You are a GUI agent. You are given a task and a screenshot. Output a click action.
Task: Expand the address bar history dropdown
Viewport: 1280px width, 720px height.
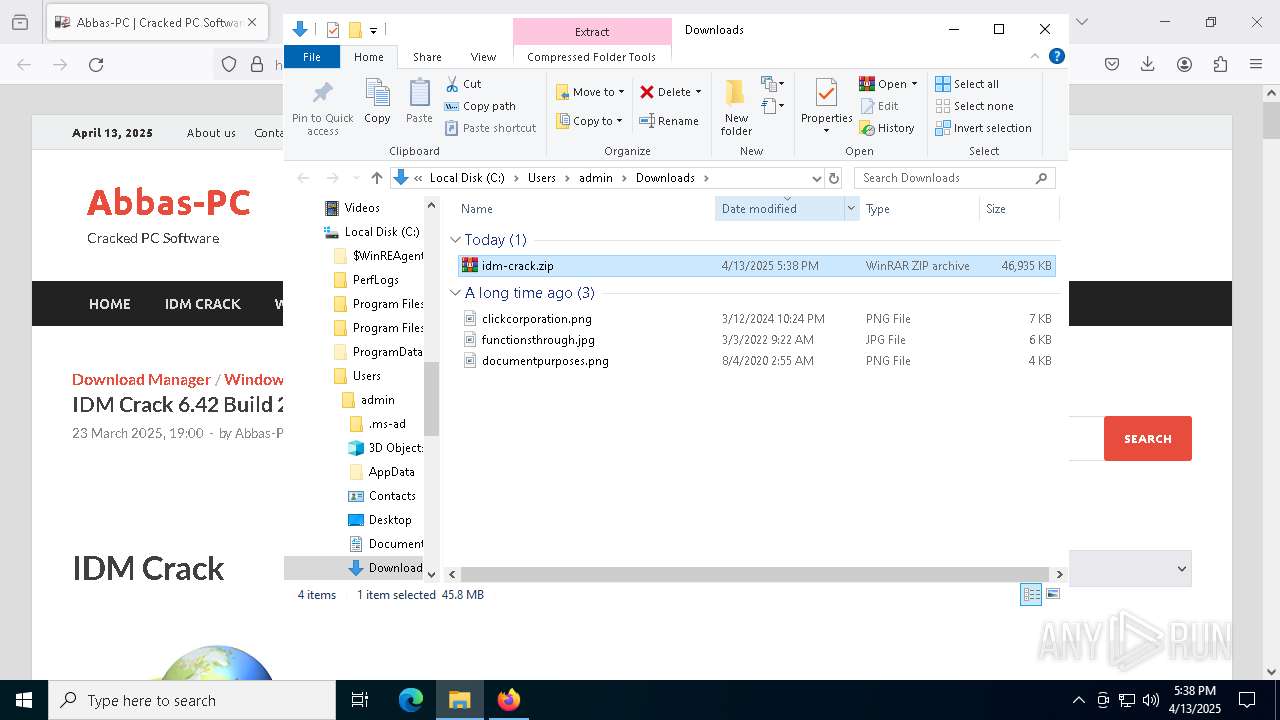coord(816,178)
